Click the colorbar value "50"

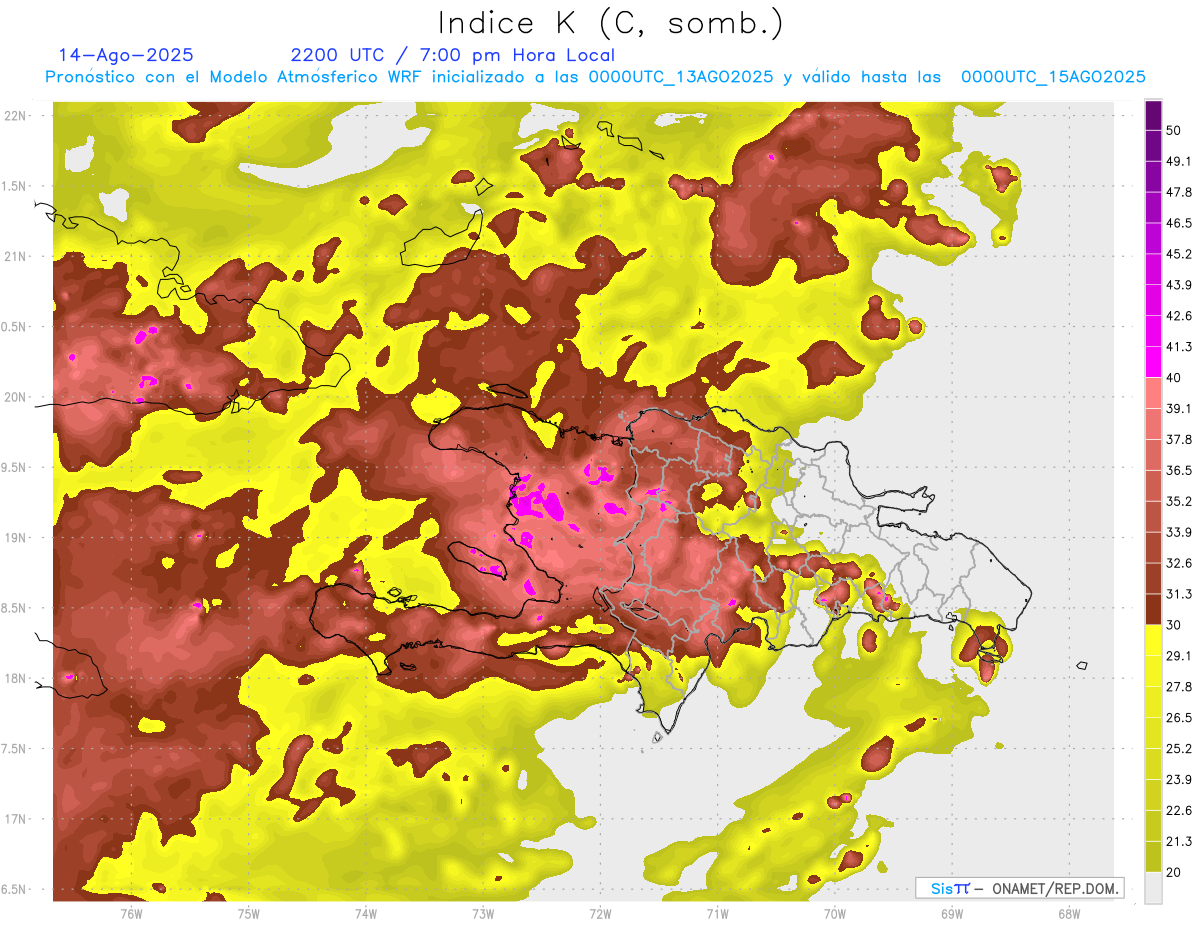pos(1173,129)
